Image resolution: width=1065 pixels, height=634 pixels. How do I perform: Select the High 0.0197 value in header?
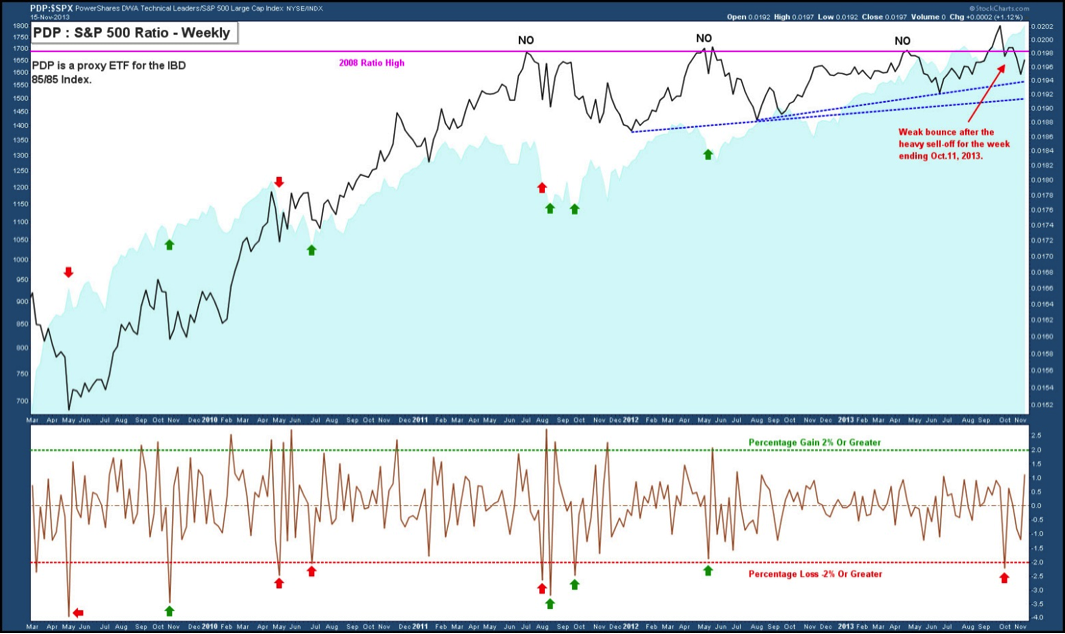coord(794,17)
